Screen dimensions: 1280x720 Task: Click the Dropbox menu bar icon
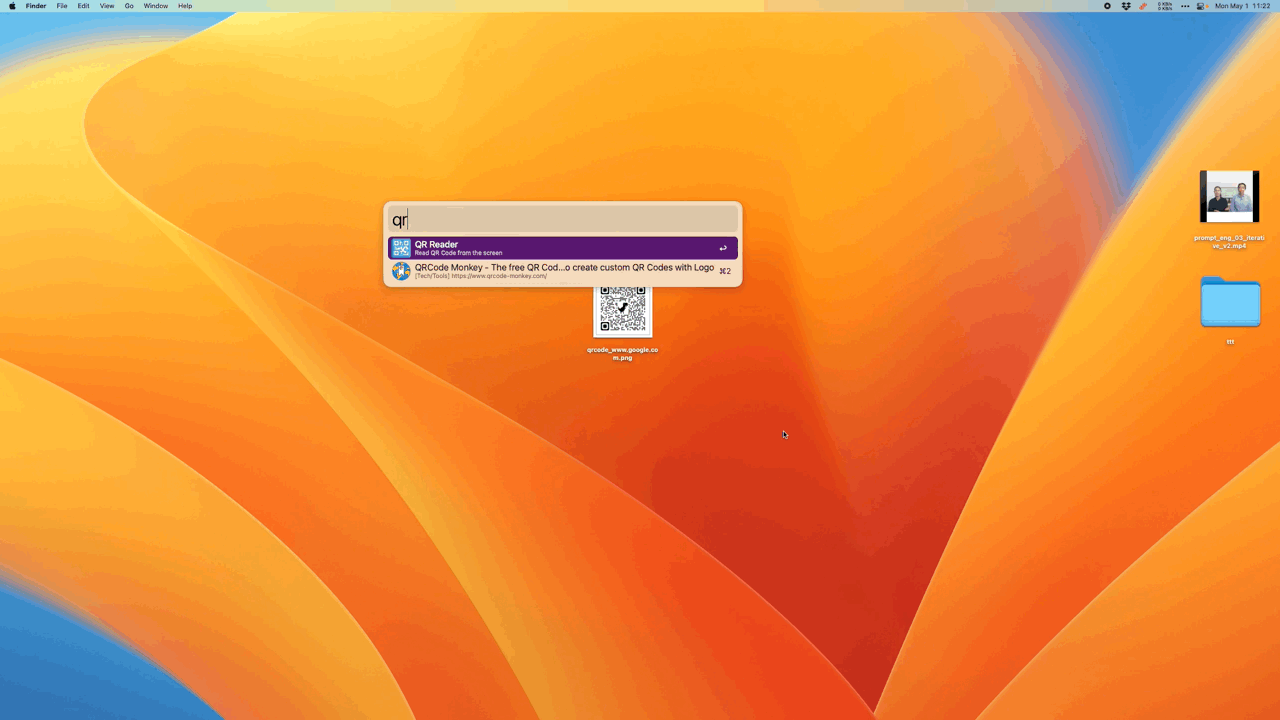click(1126, 6)
